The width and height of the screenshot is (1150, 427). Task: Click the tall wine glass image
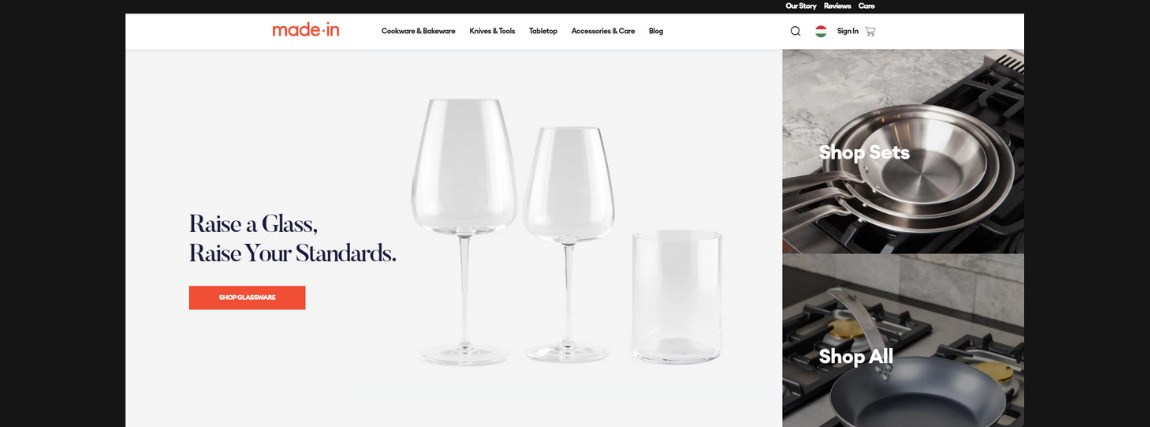(464, 232)
